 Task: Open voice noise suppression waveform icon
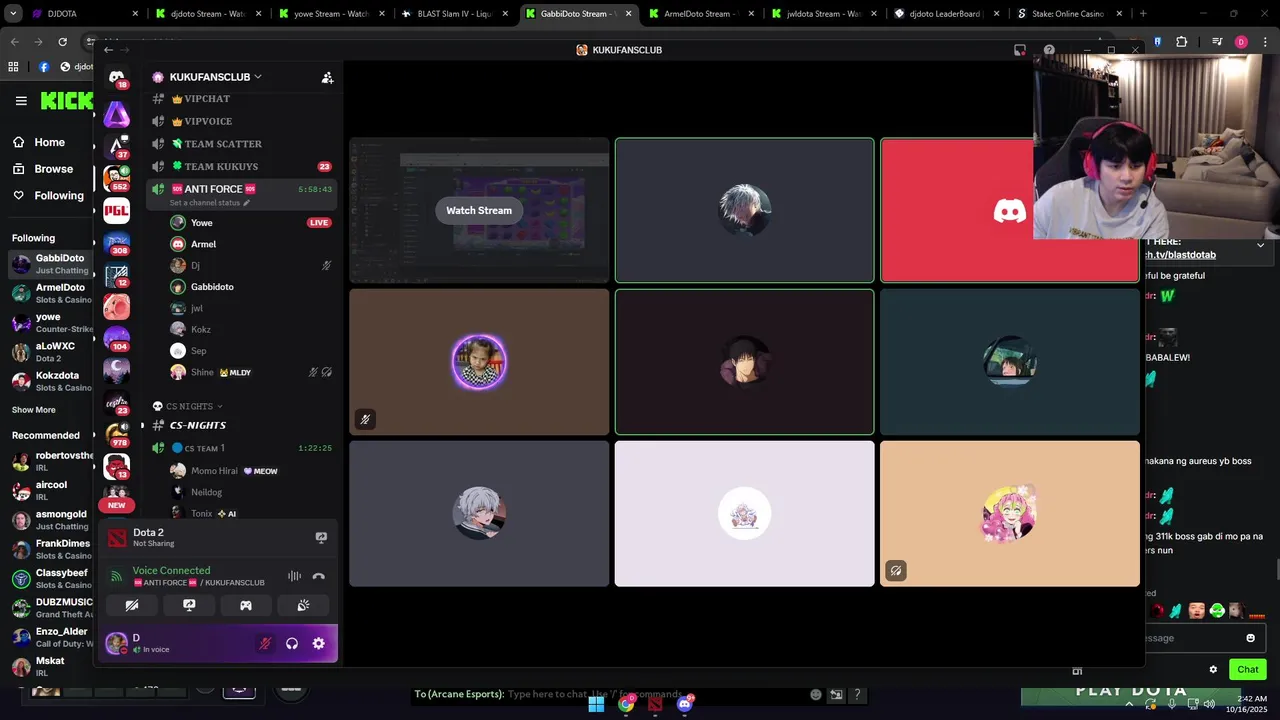(294, 576)
